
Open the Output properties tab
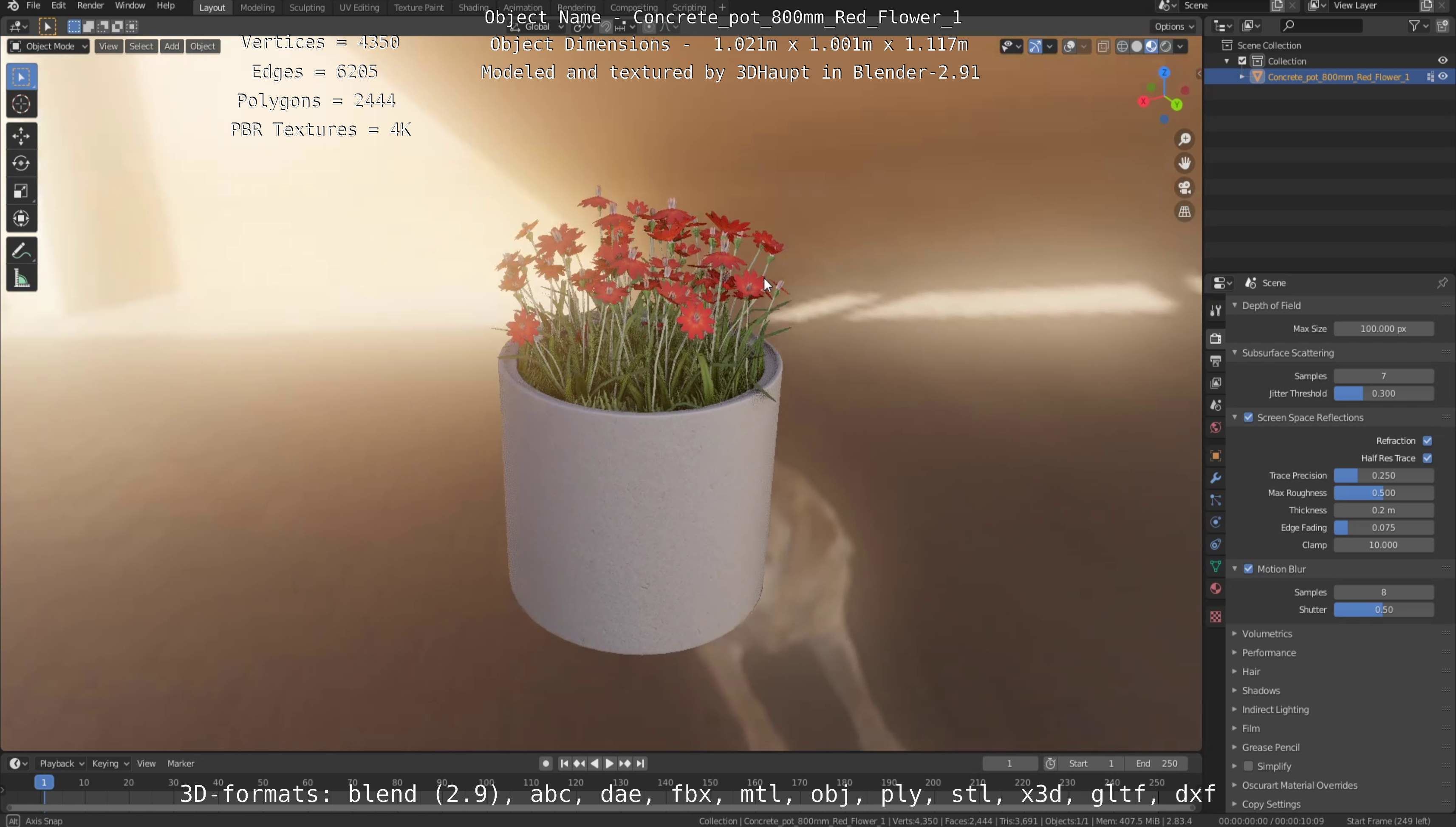tap(1215, 361)
